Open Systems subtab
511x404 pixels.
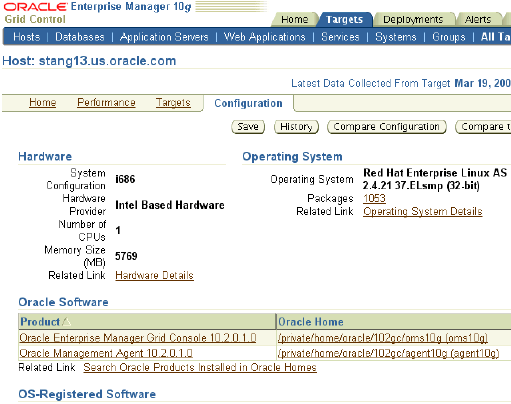coord(396,37)
